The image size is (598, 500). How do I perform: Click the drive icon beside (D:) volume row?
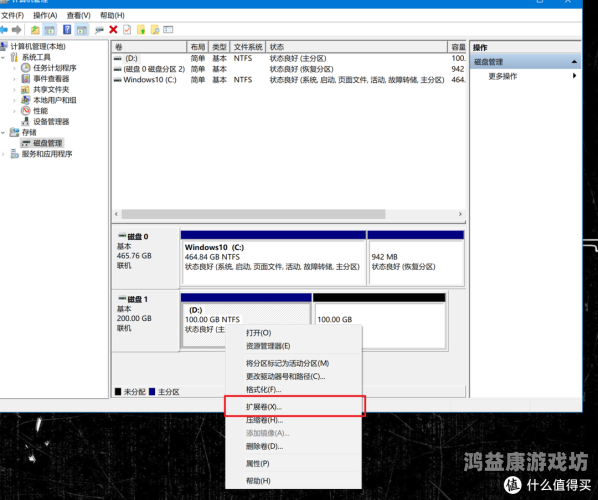pyautogui.click(x=118, y=58)
